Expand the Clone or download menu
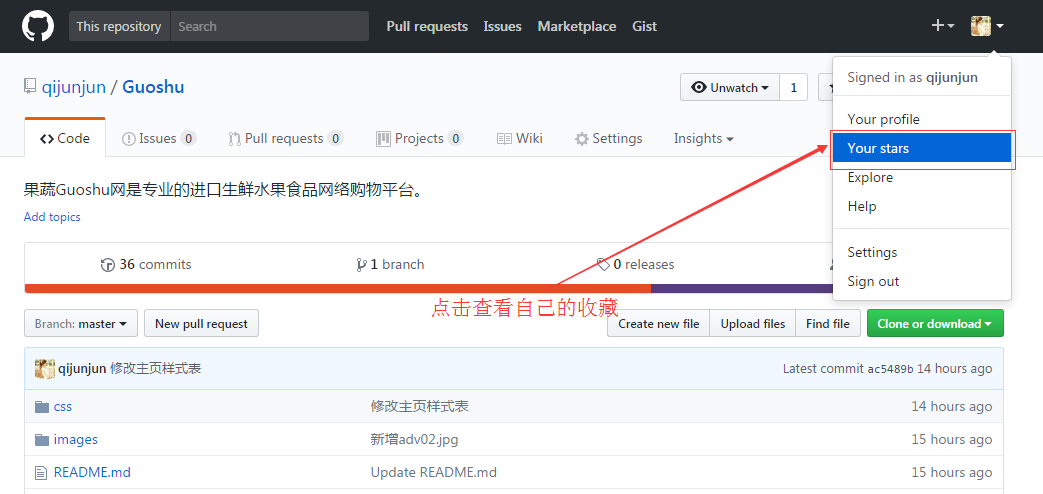 click(935, 324)
